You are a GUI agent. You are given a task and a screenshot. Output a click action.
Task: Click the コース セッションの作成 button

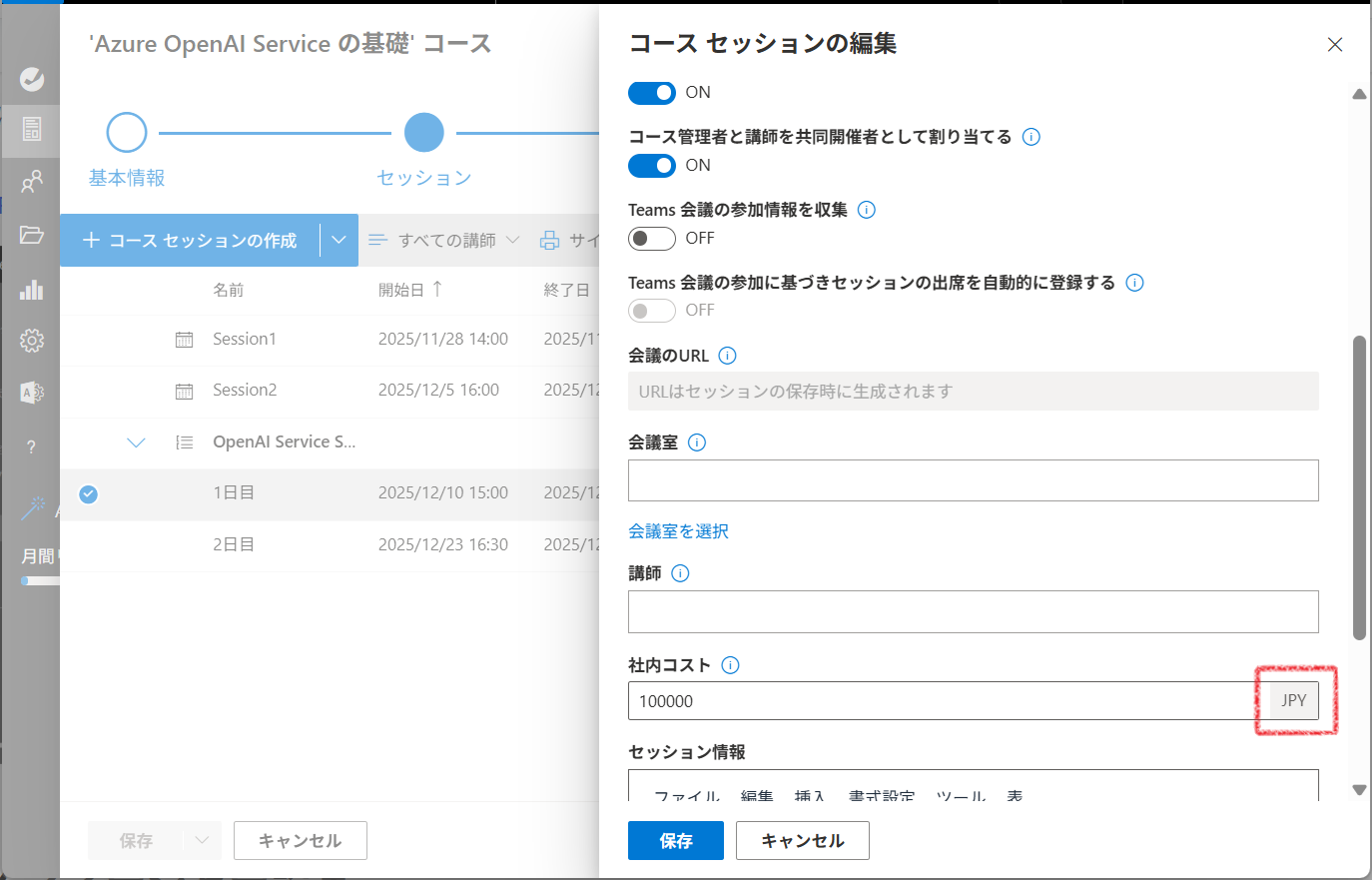(x=190, y=240)
